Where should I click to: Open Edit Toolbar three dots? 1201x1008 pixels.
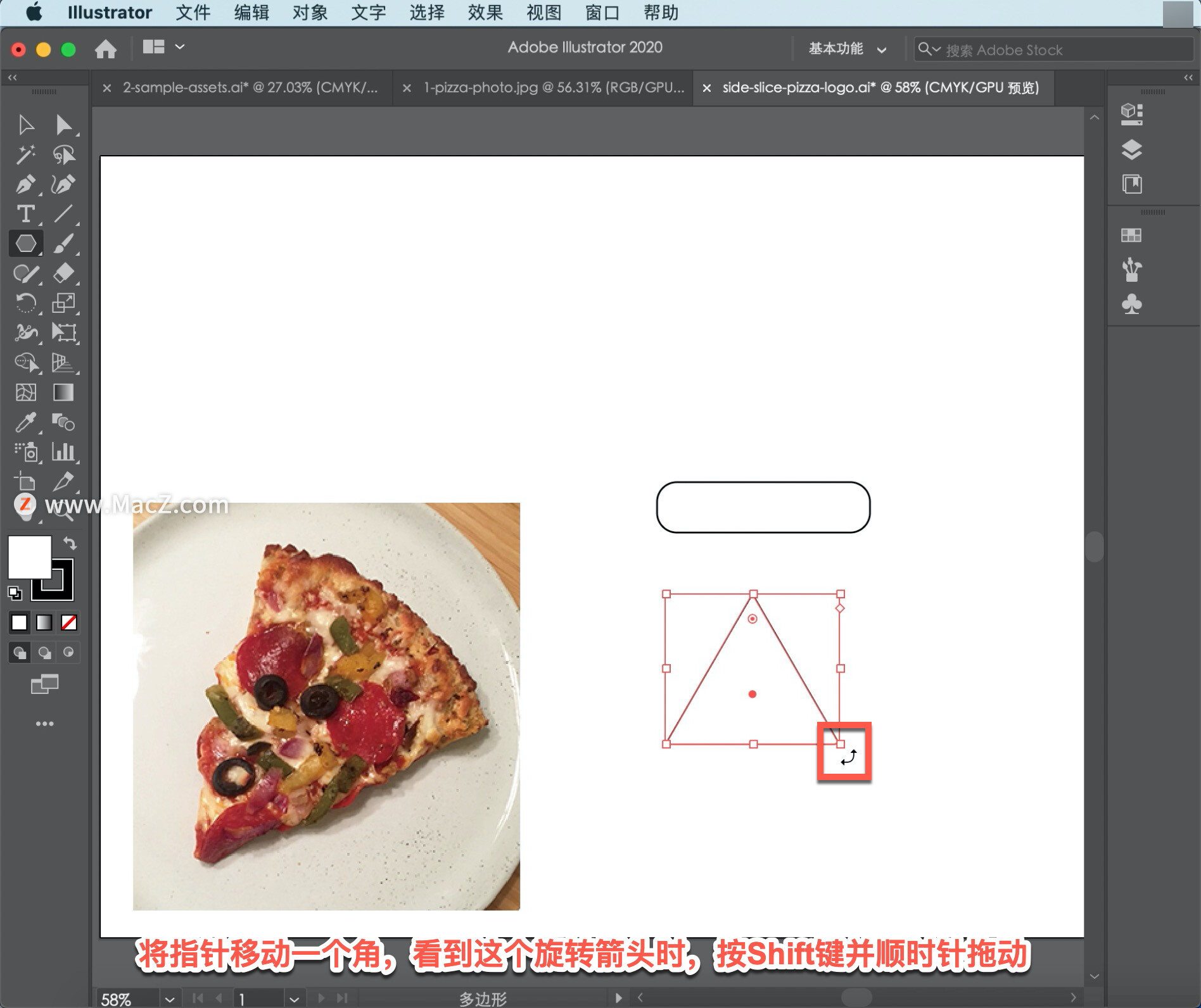pos(44,724)
